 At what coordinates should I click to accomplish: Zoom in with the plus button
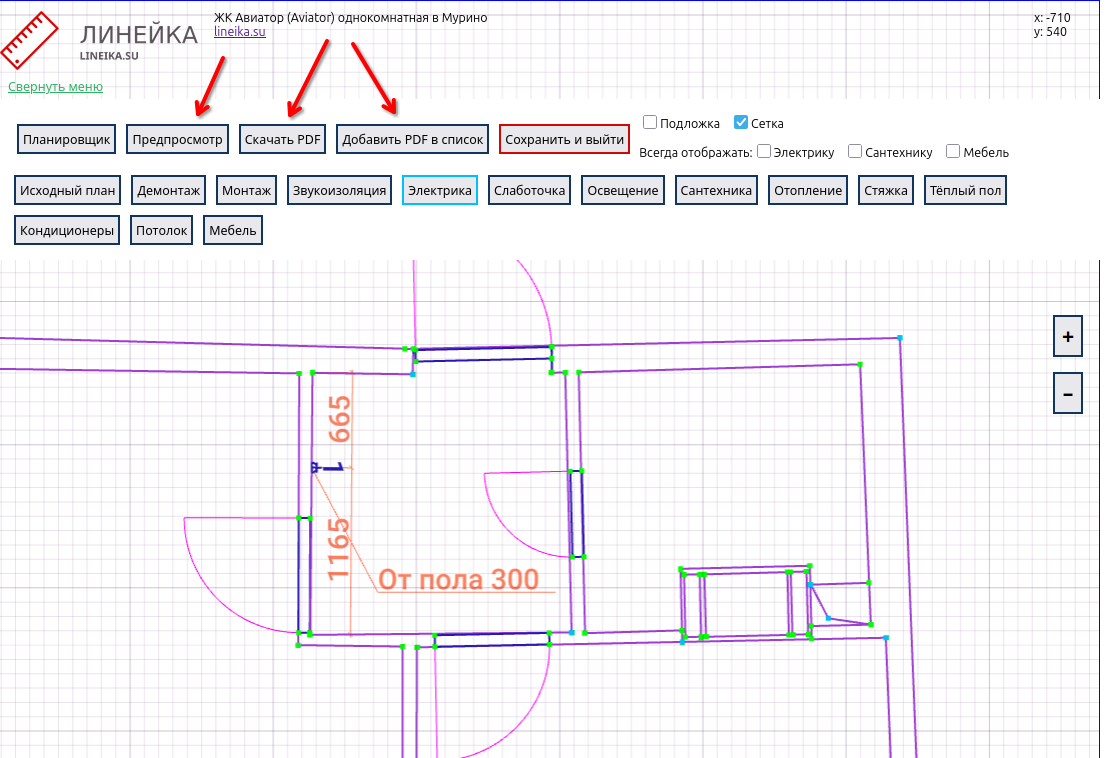coord(1067,337)
